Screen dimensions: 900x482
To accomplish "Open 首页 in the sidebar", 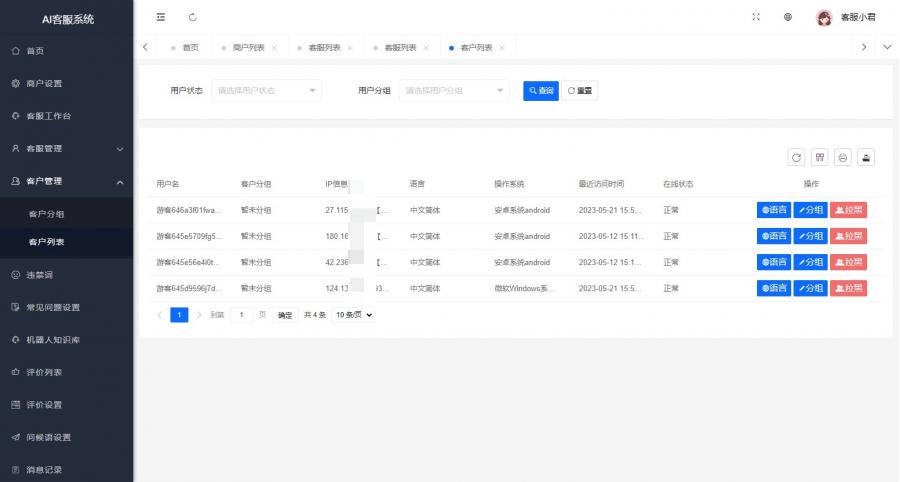I will [67, 51].
